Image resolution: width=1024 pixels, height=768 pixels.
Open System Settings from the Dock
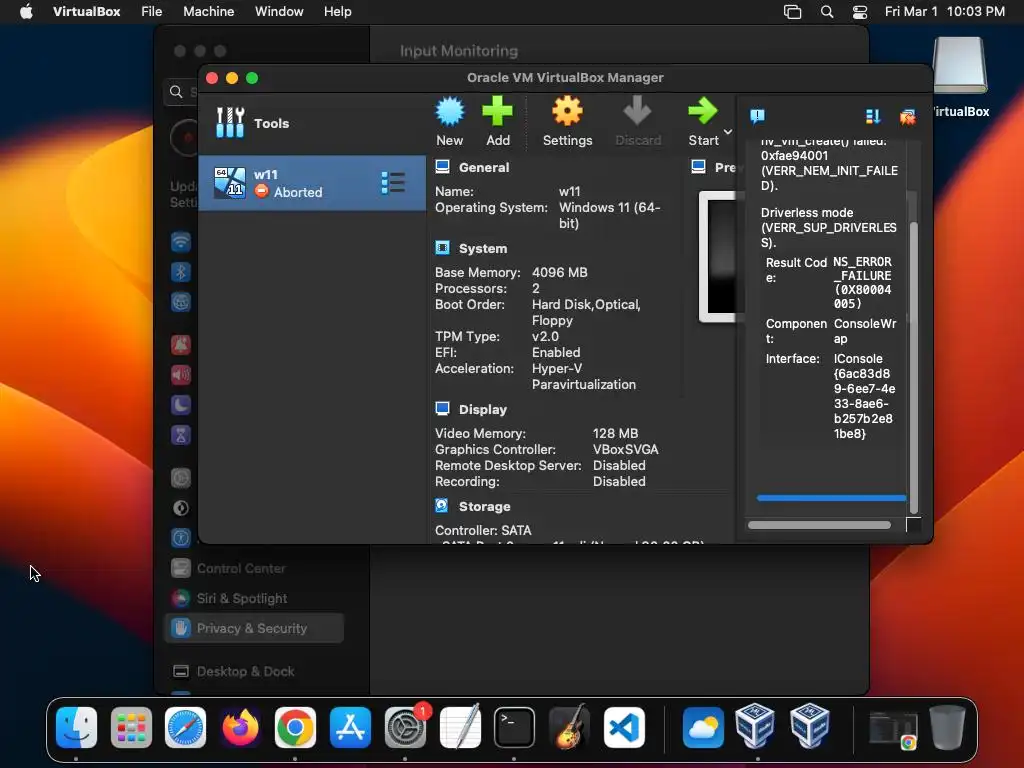[405, 727]
